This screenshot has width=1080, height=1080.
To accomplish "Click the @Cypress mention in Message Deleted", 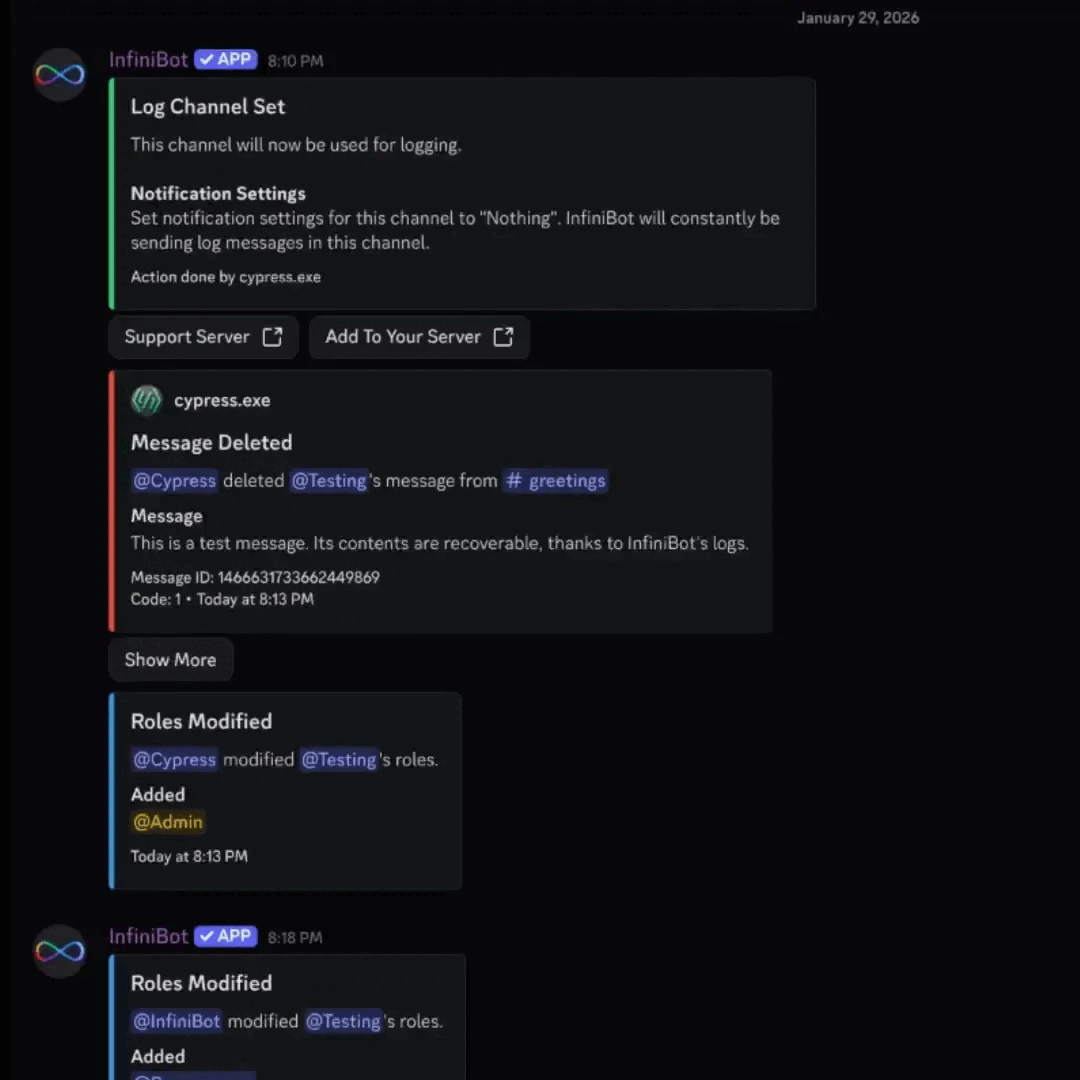I will (174, 481).
